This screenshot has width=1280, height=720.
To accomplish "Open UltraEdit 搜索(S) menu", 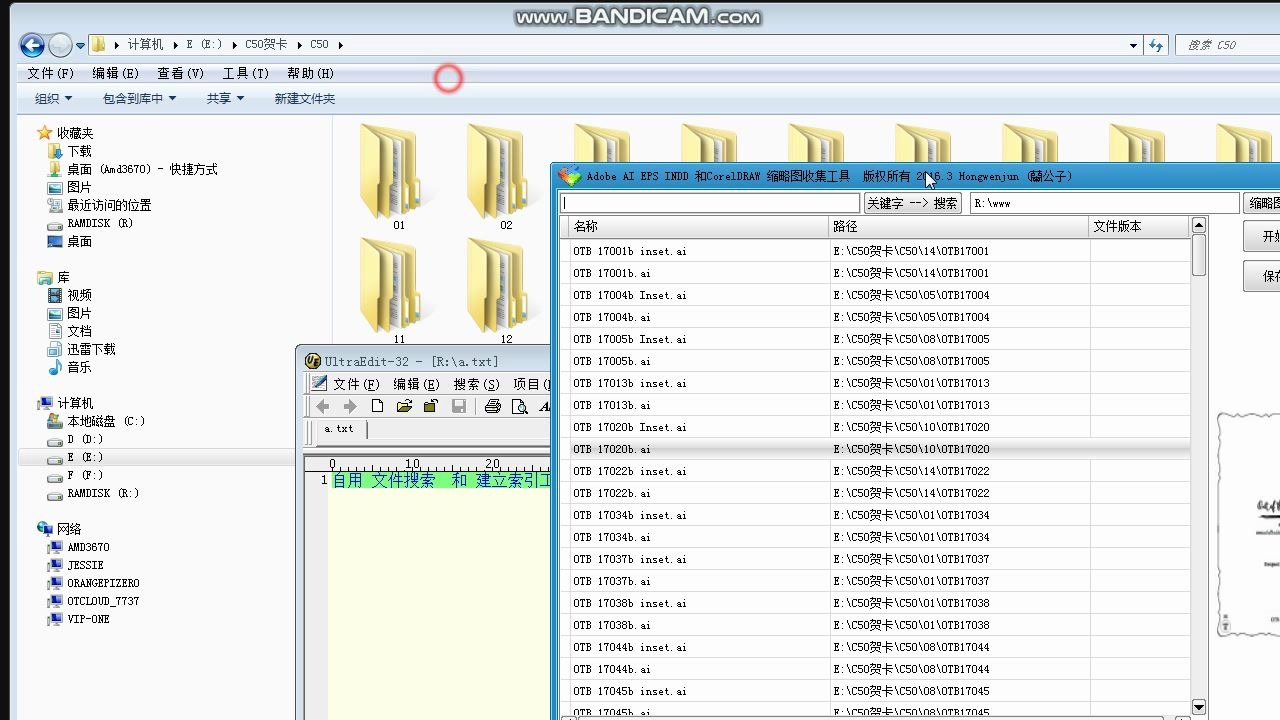I will pyautogui.click(x=476, y=384).
